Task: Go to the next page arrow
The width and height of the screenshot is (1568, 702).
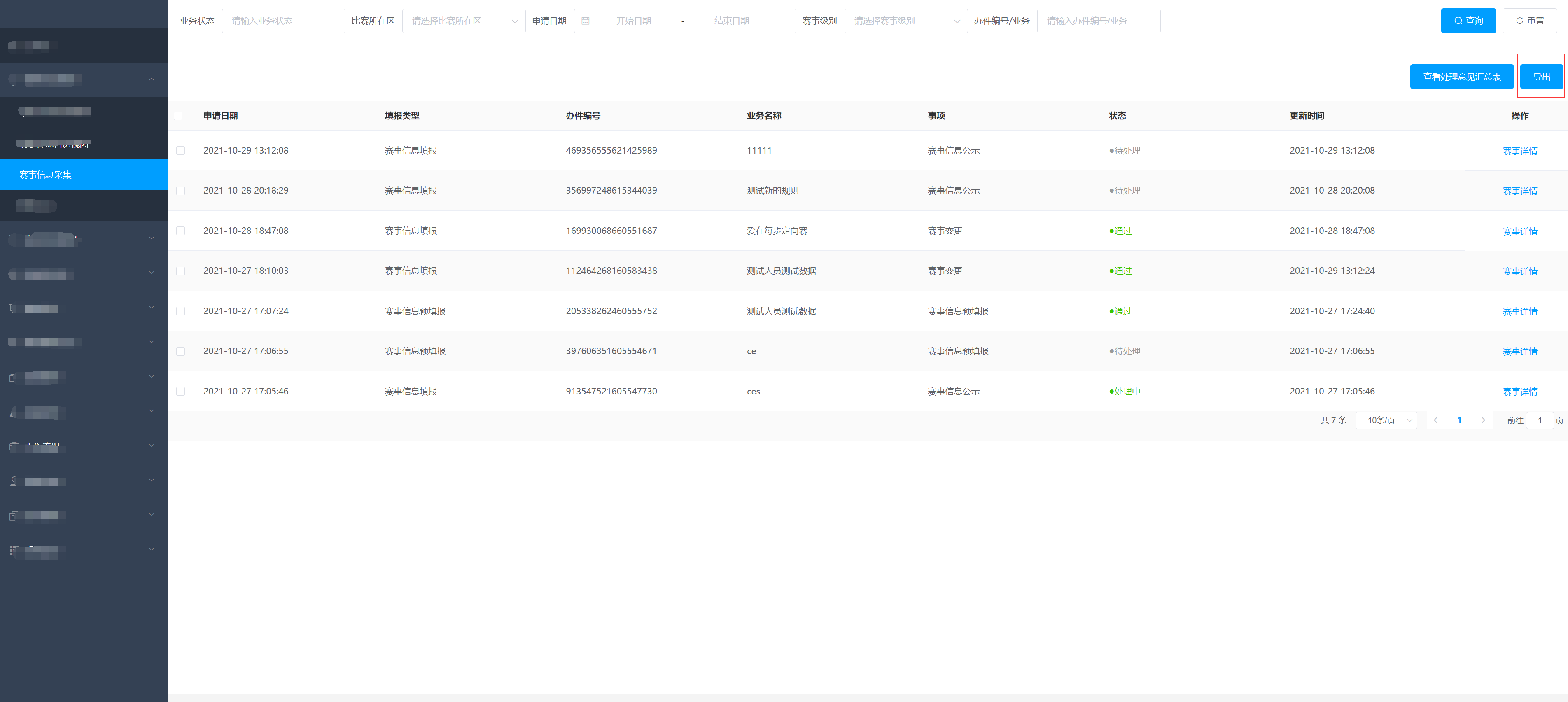Action: click(x=1483, y=420)
